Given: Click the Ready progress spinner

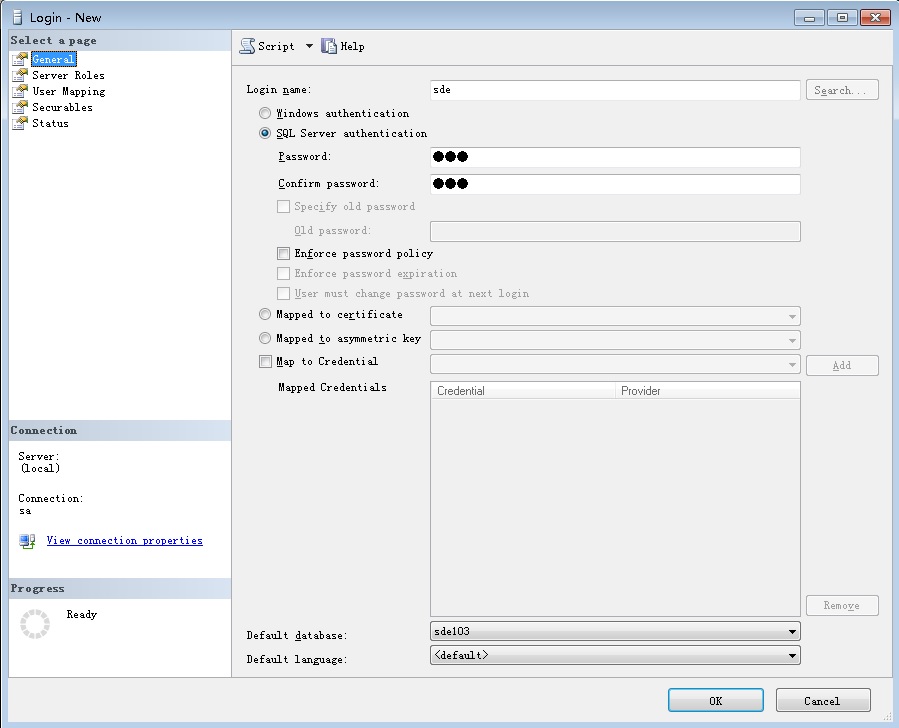Looking at the screenshot, I should point(35,624).
